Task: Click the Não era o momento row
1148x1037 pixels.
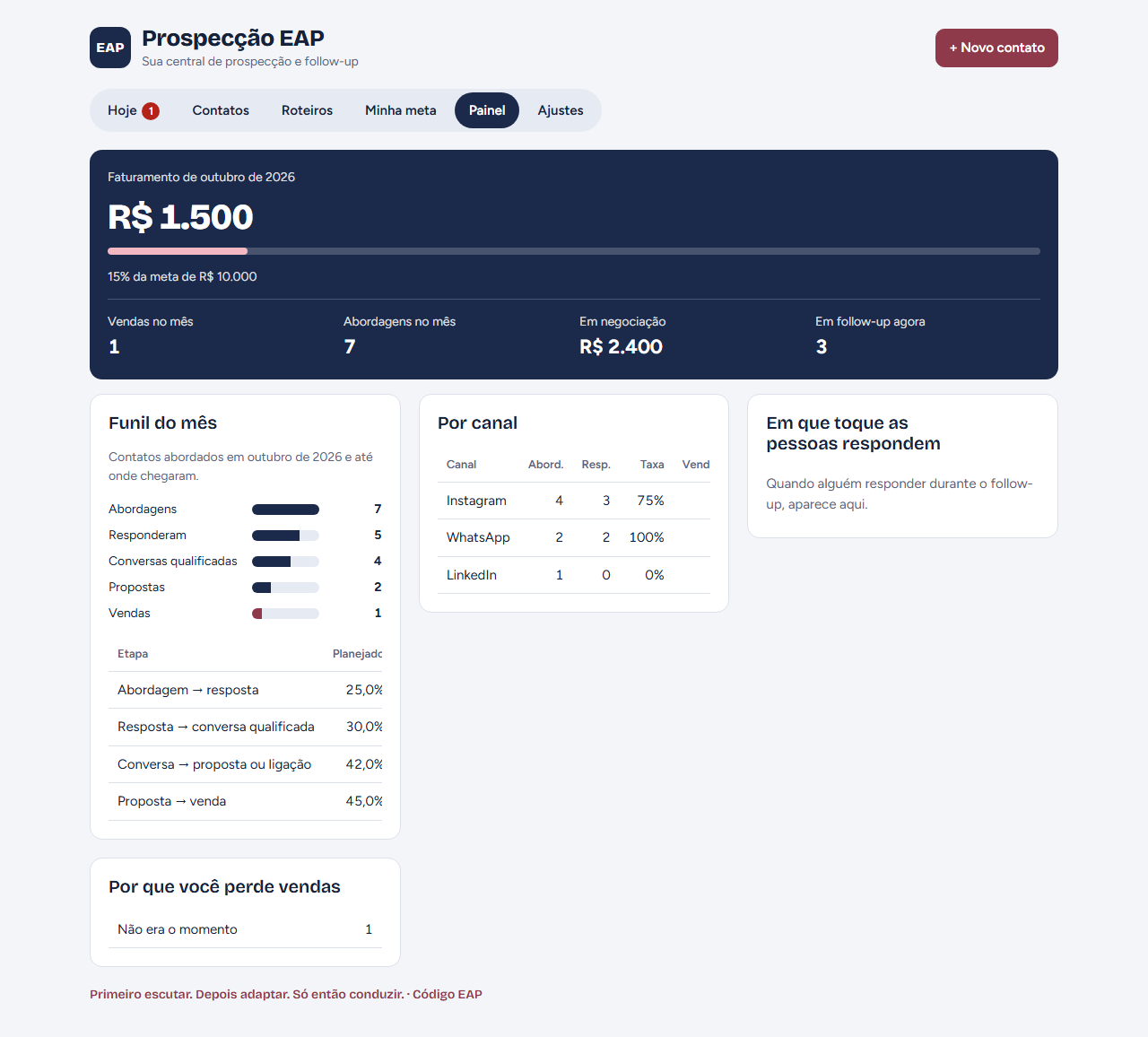Action: coord(246,929)
